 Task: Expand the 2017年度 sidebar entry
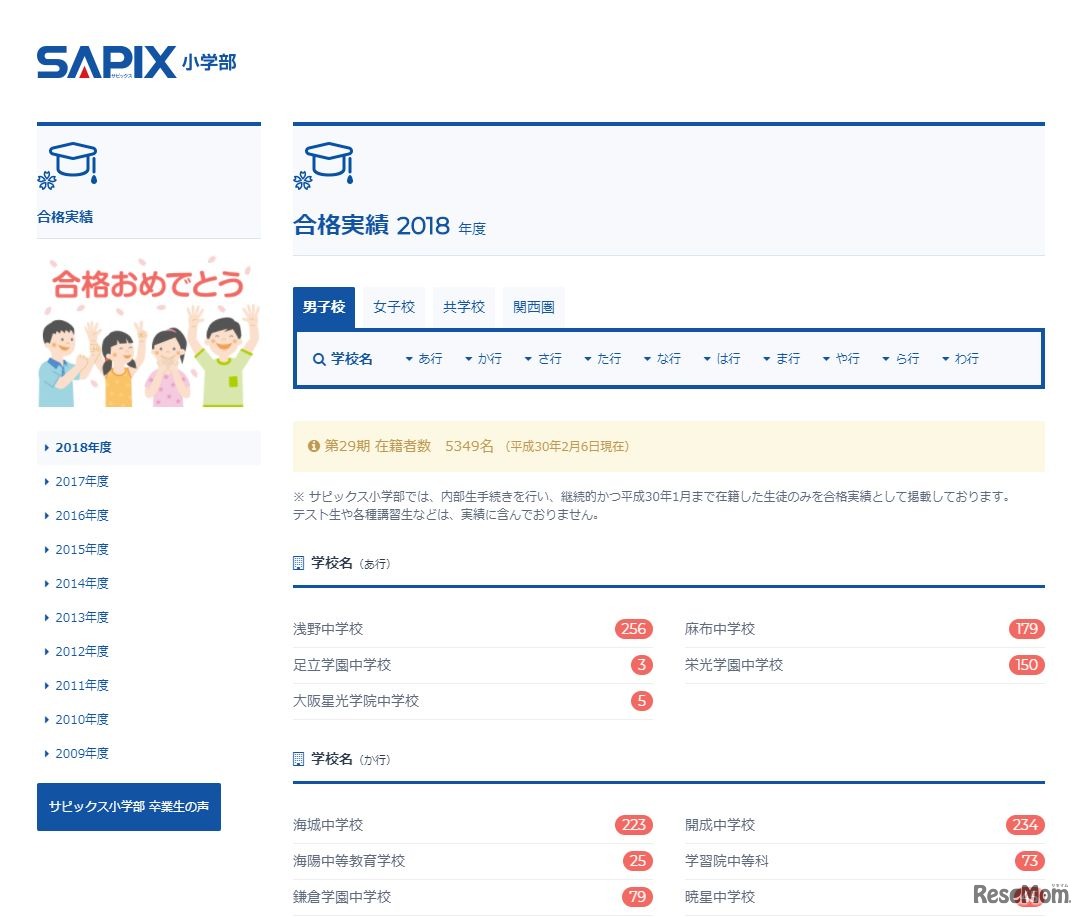click(81, 481)
